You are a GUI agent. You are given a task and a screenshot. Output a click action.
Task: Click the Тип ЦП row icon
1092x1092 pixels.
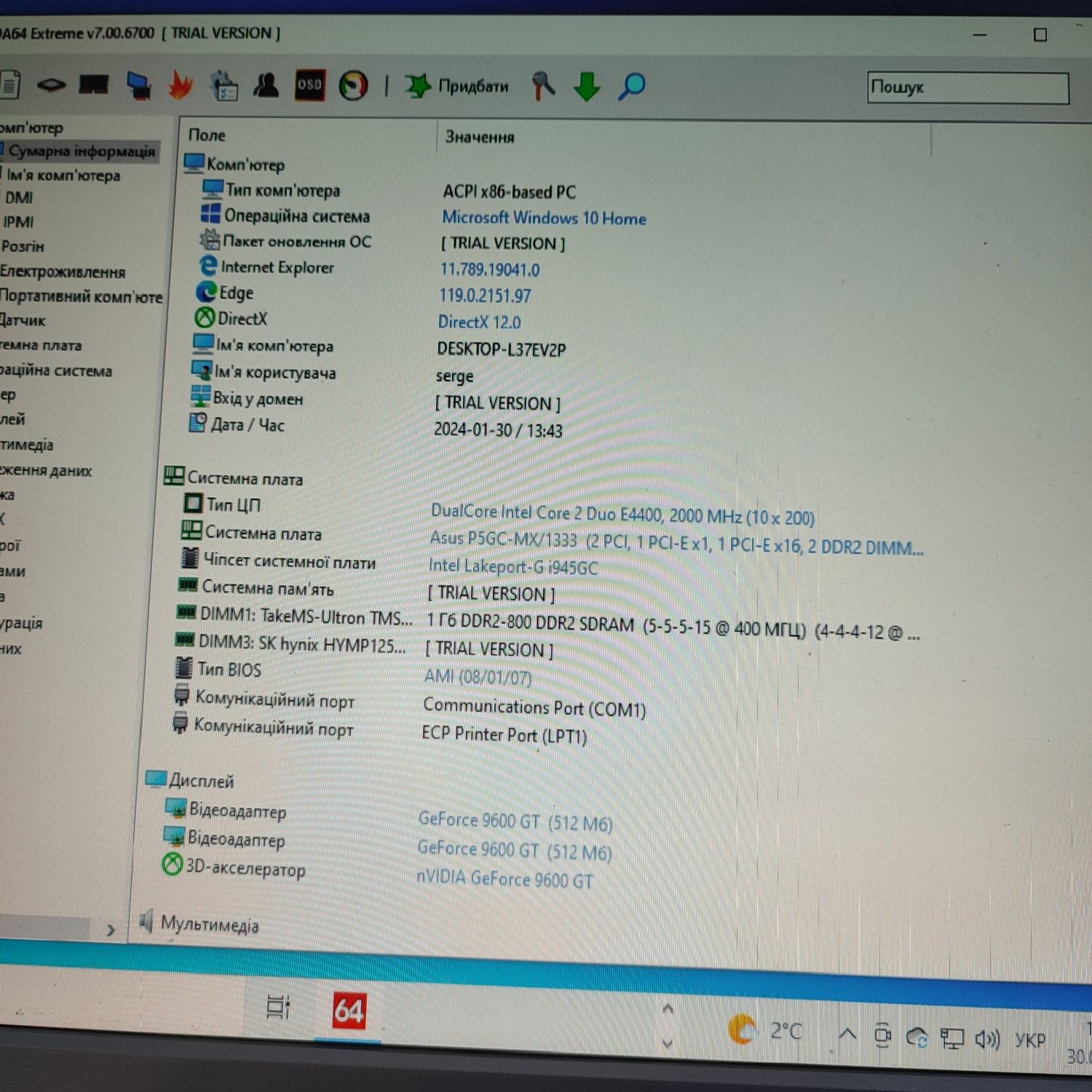point(194,503)
